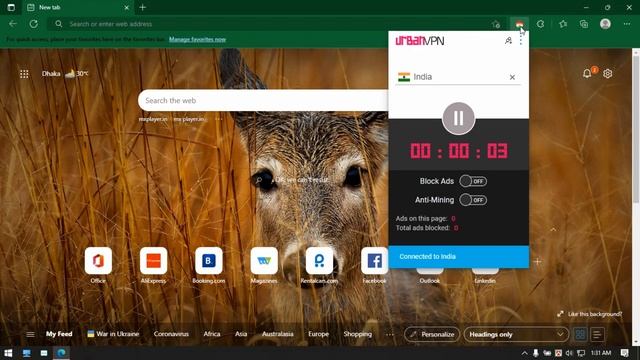Show hidden system tray icons

pyautogui.click(x=524, y=353)
